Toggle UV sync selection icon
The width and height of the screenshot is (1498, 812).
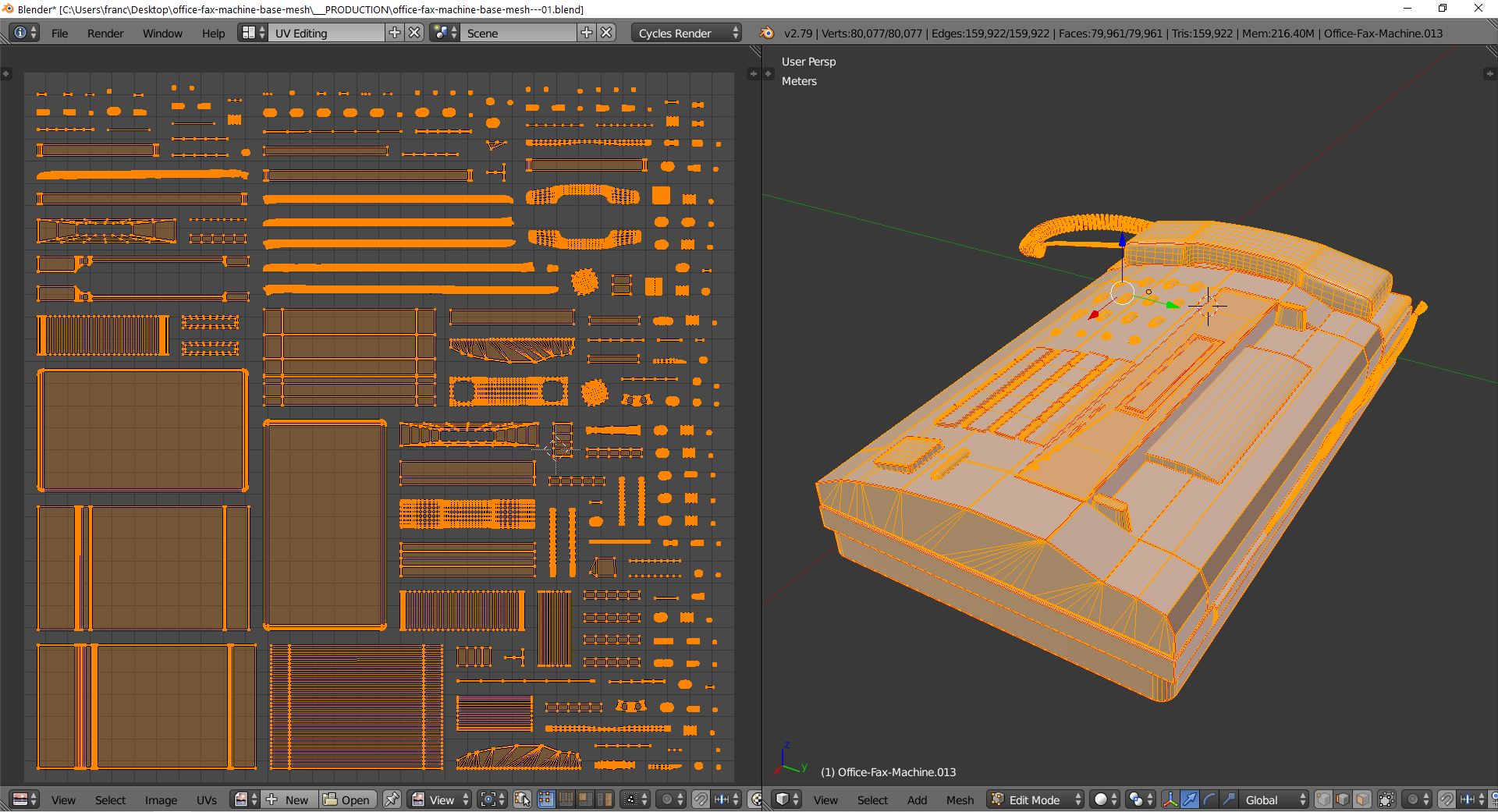[x=523, y=800]
